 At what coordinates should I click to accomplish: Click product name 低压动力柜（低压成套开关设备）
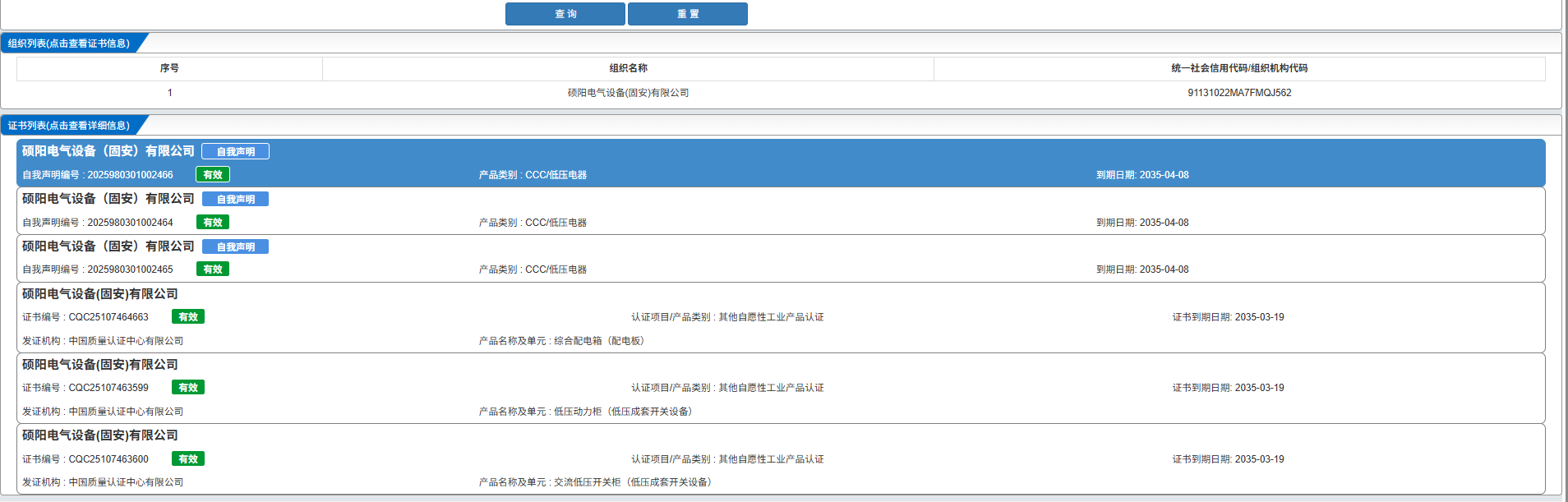pyautogui.click(x=625, y=412)
